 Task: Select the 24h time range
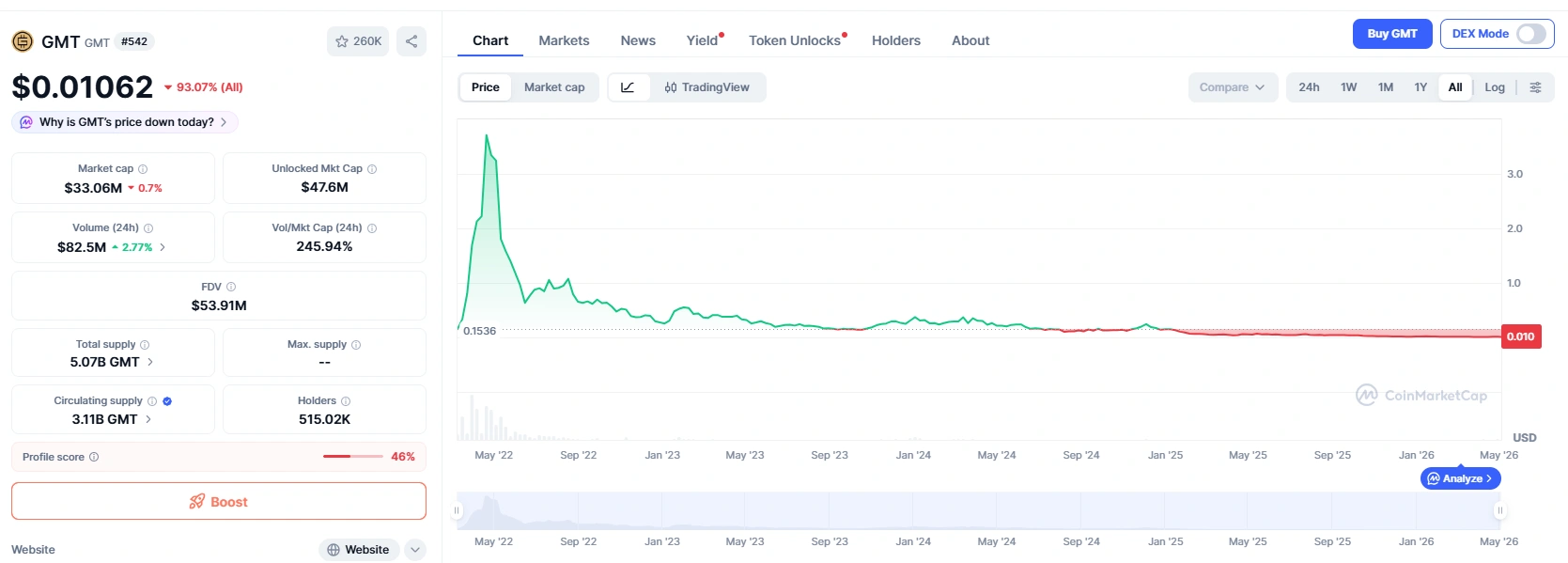point(1309,87)
